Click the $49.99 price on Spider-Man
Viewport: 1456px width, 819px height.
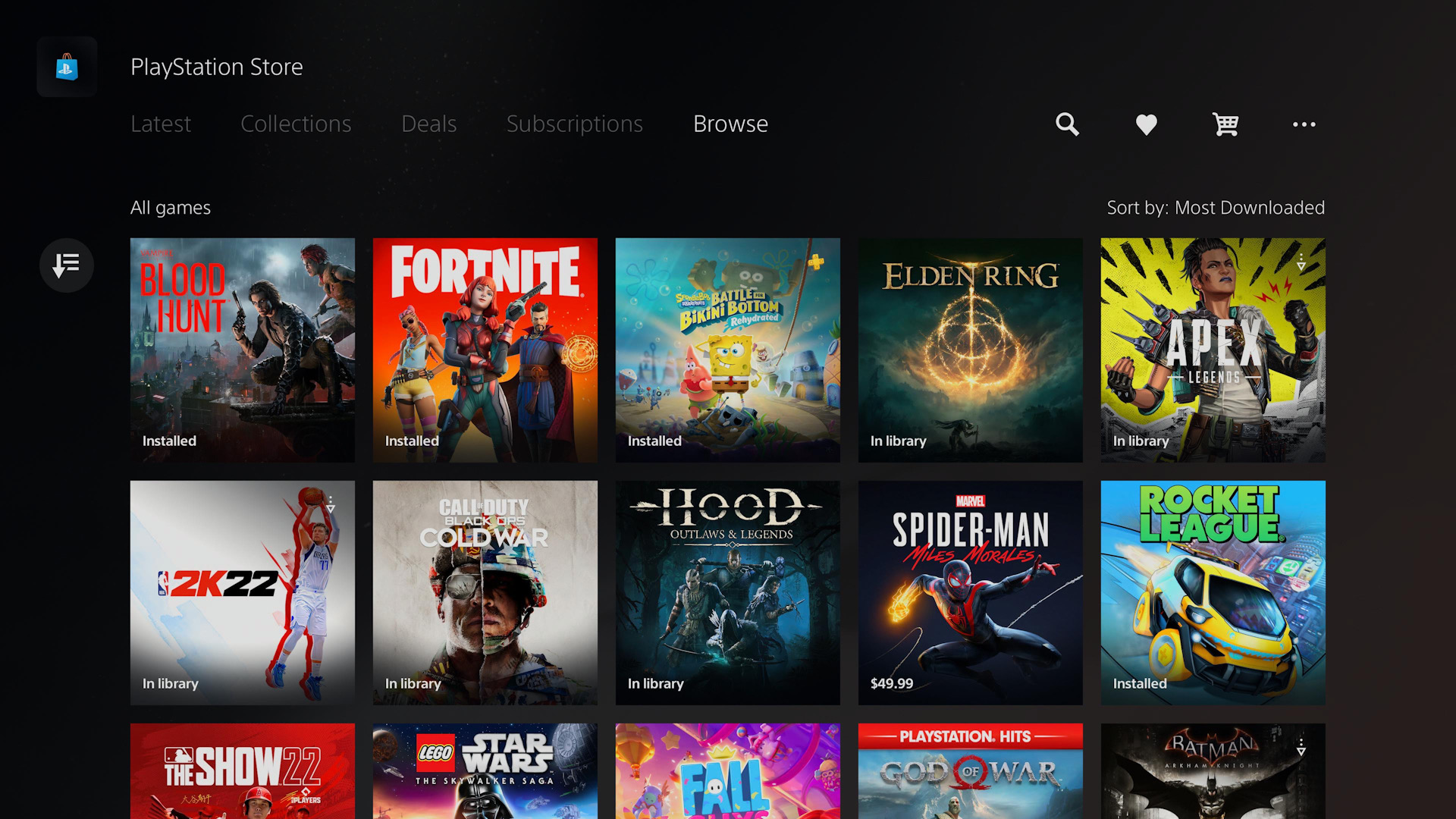point(892,683)
